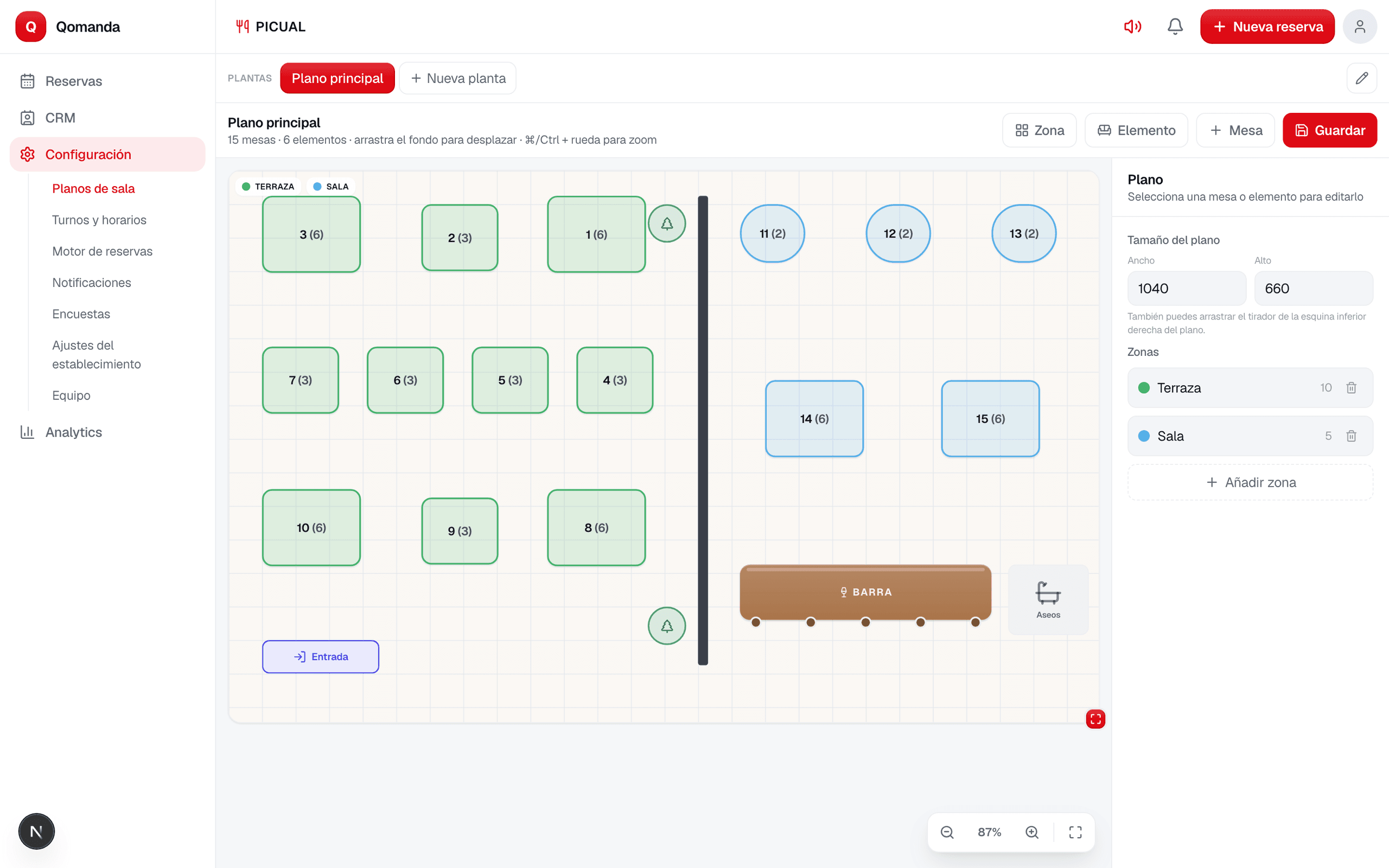The image size is (1389, 868).
Task: Open Analytics in the sidebar
Action: pos(107,432)
